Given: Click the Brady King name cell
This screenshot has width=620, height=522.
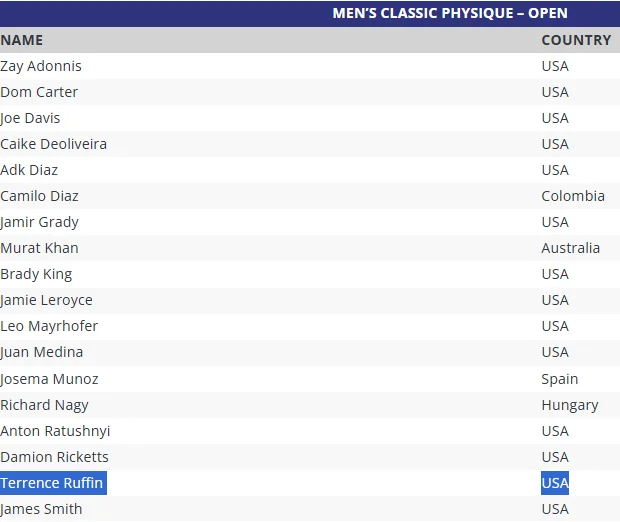Looking at the screenshot, I should [37, 274].
